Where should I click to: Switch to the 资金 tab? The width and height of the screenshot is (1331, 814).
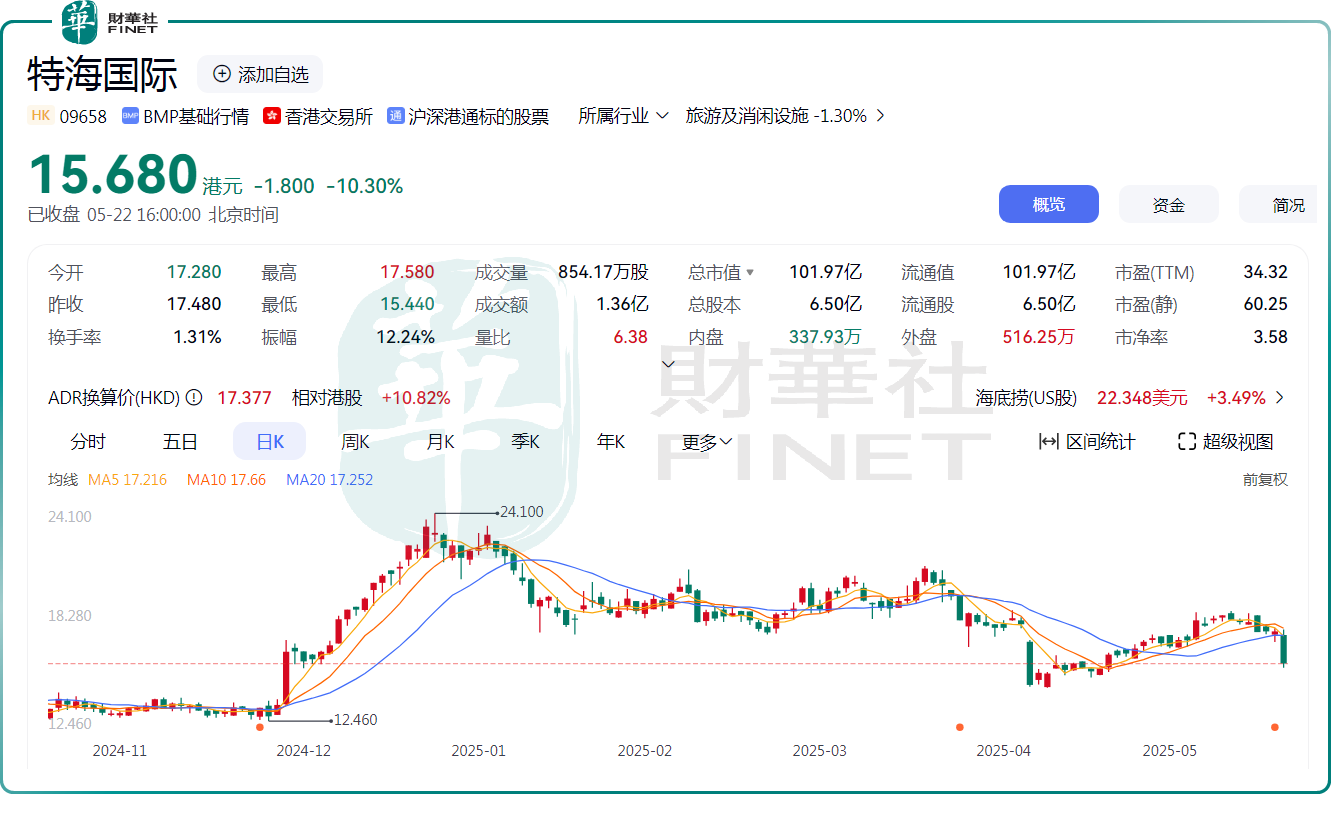[1169, 204]
